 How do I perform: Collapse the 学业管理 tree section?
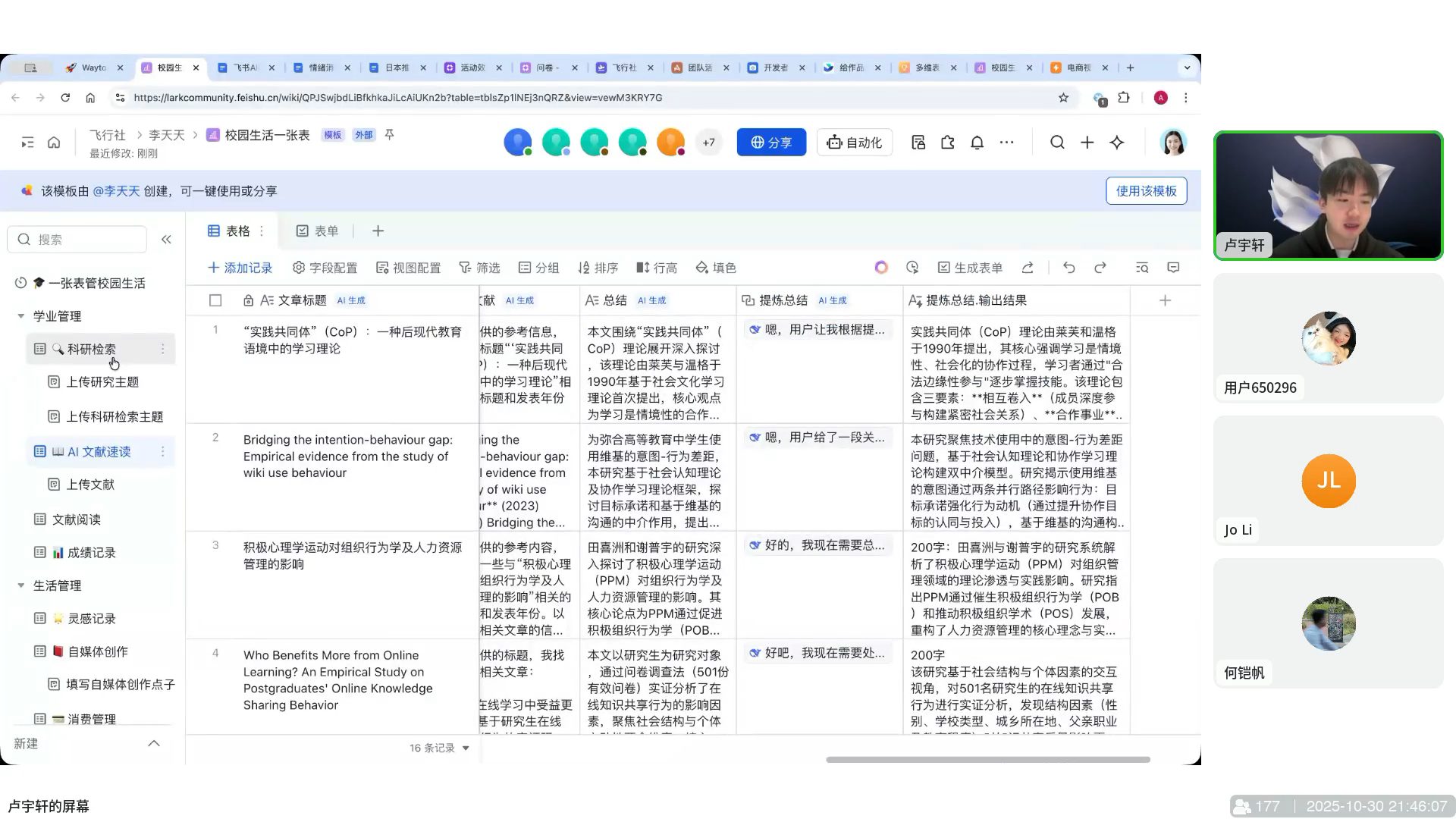(21, 316)
